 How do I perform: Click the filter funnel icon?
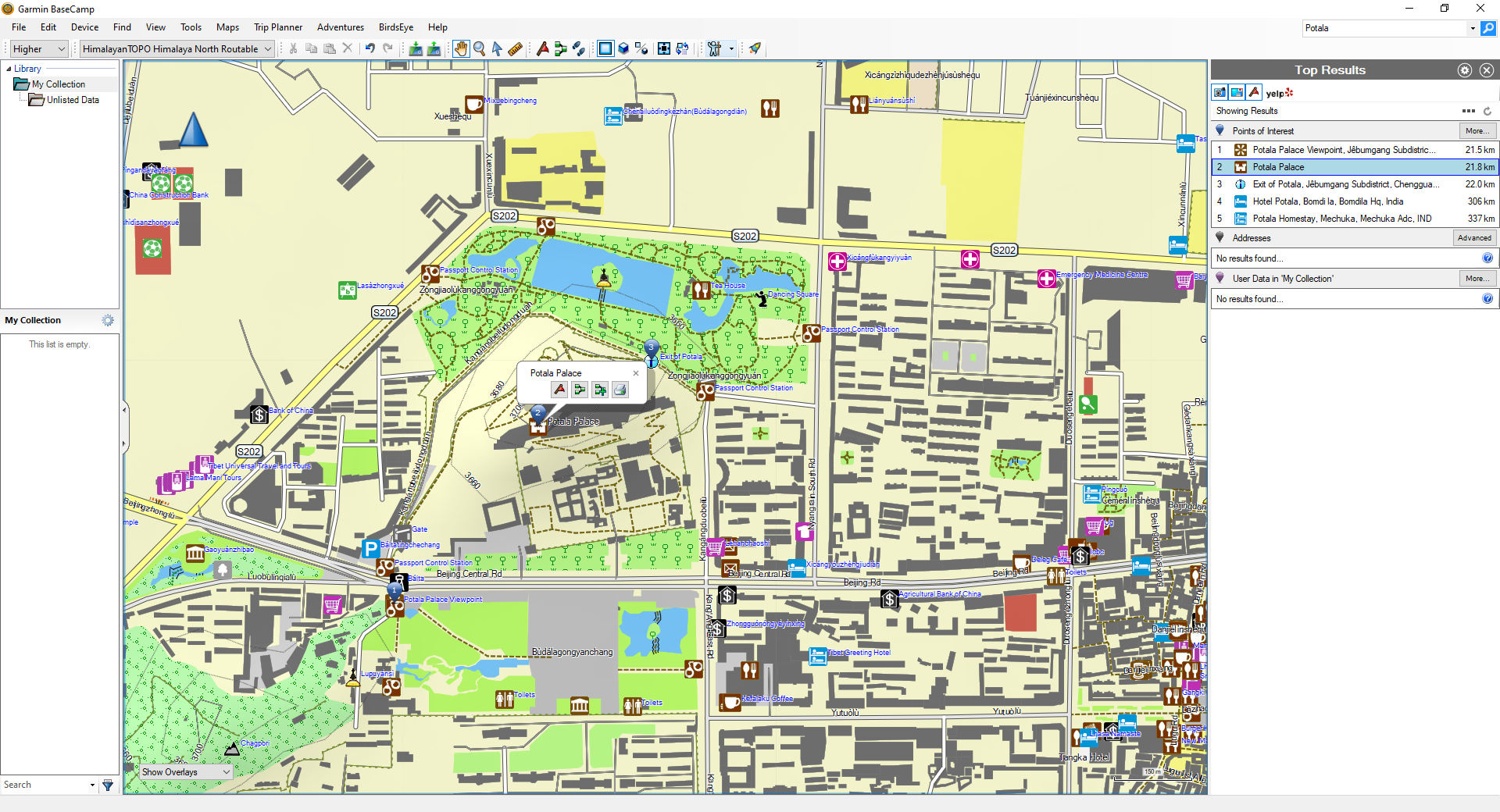(x=108, y=785)
